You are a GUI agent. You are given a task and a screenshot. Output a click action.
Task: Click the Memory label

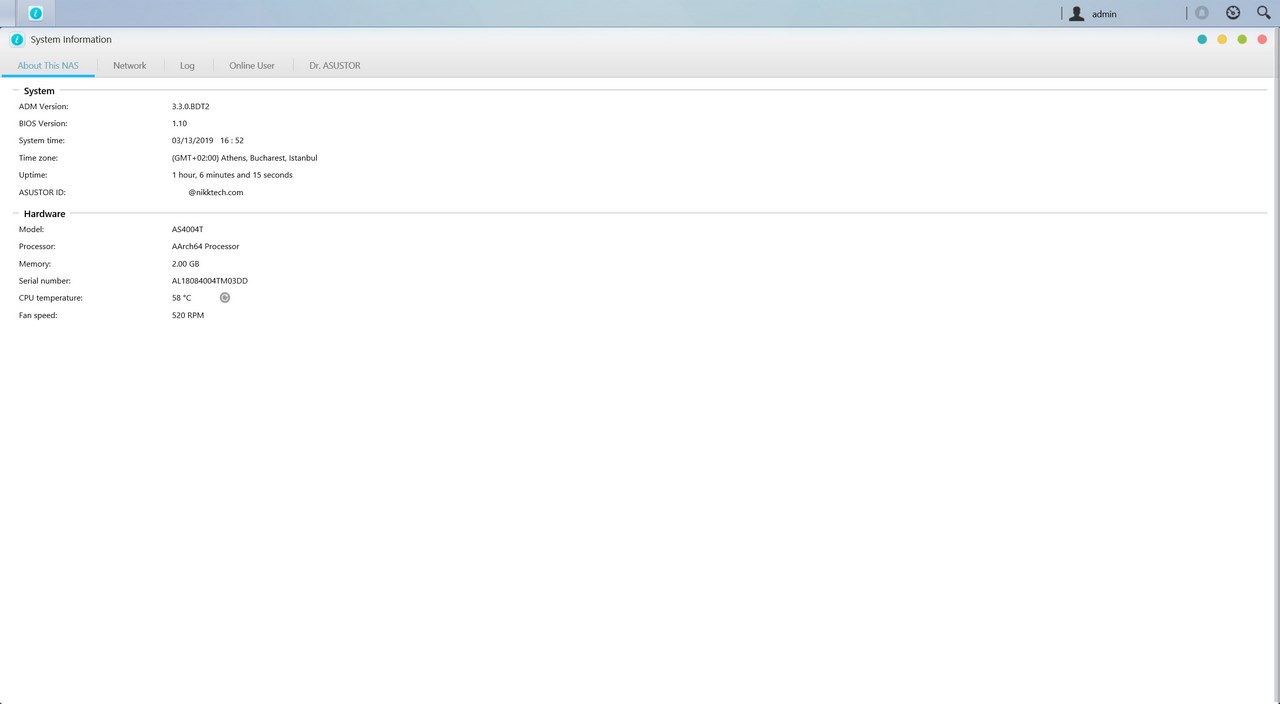pyautogui.click(x=35, y=264)
